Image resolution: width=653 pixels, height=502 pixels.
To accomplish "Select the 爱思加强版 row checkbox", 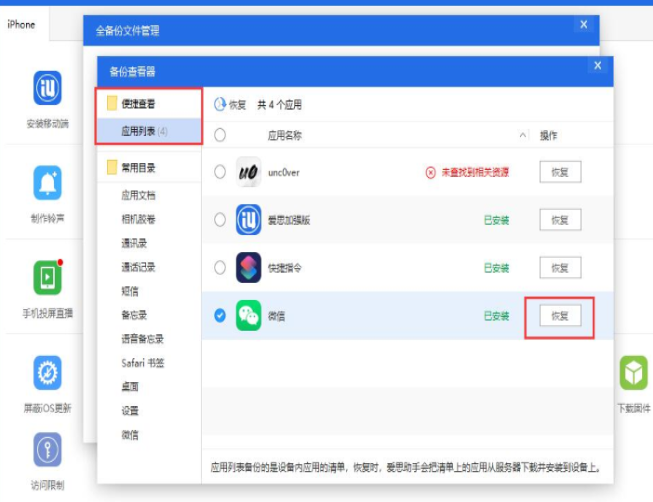I will click(x=220, y=220).
